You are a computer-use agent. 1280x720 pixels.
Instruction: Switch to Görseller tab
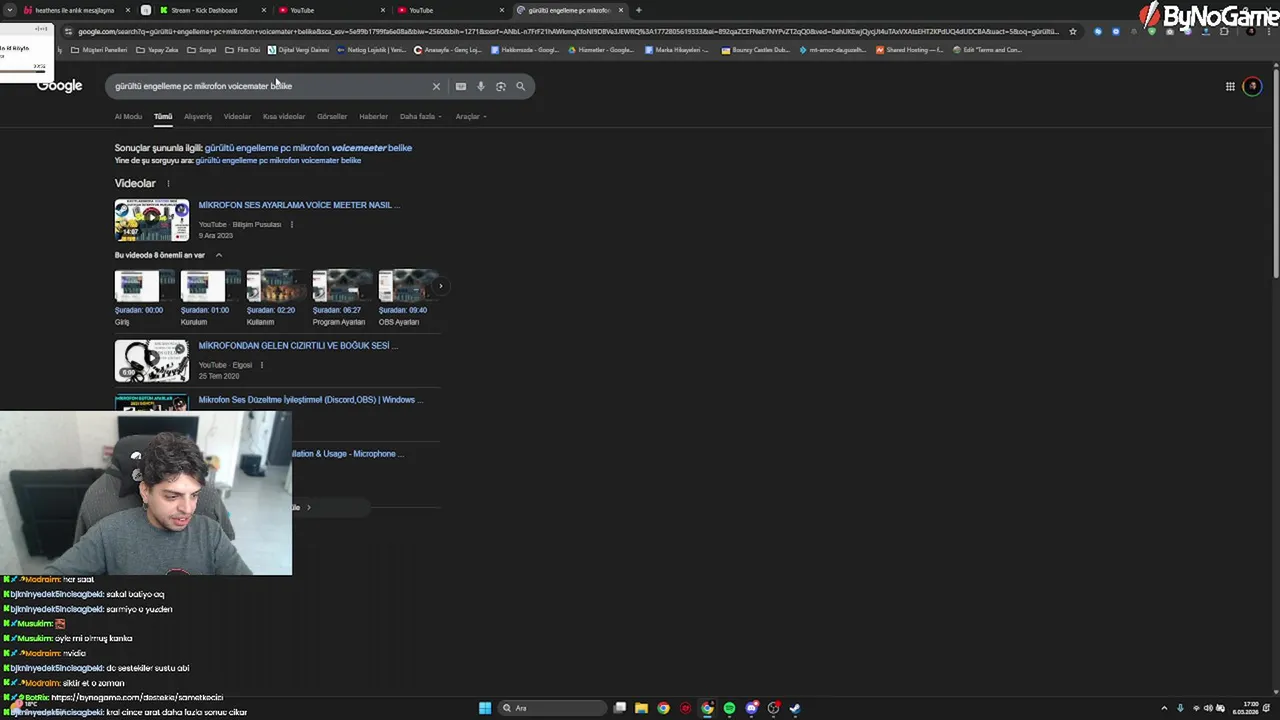point(332,117)
